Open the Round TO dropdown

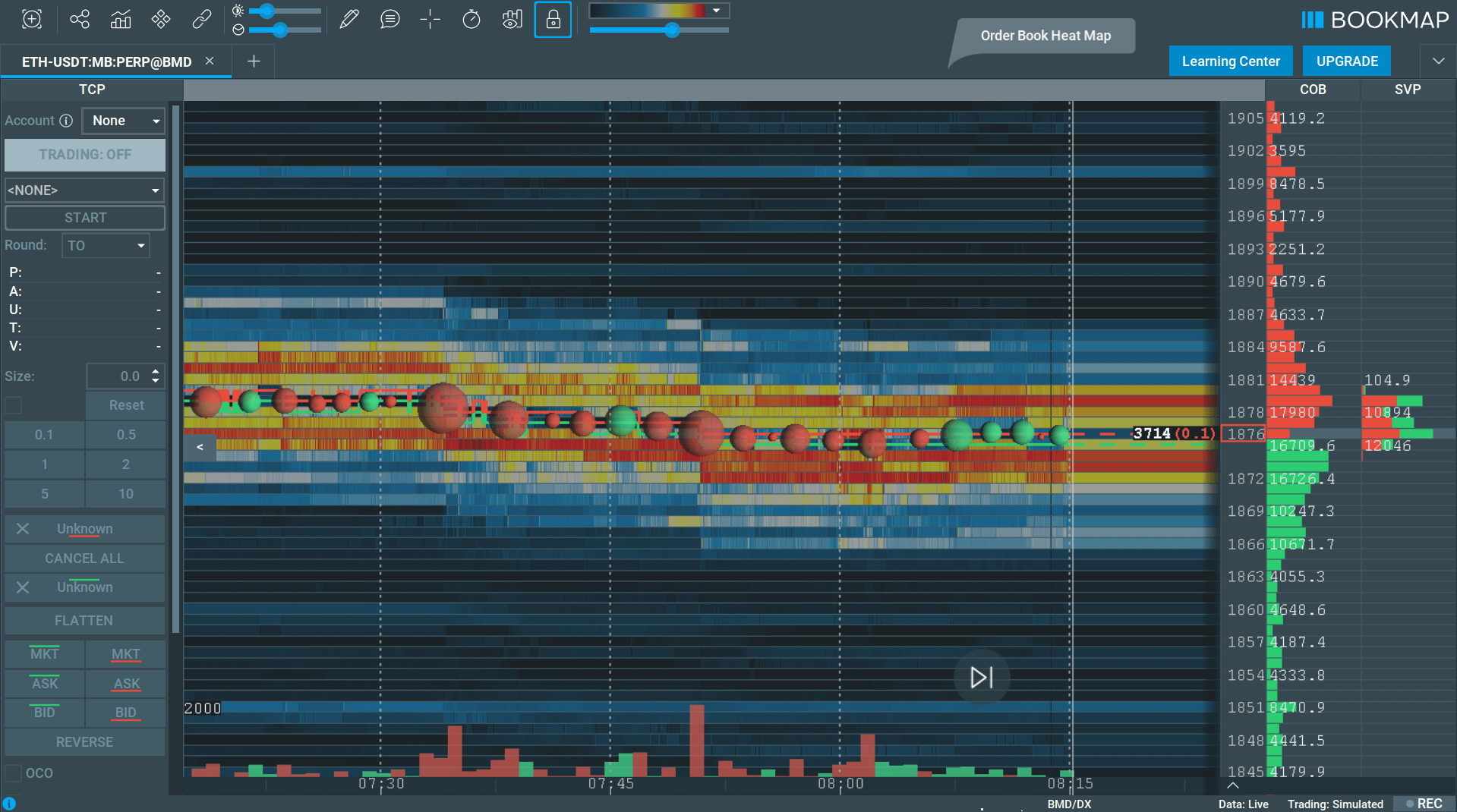pos(106,245)
